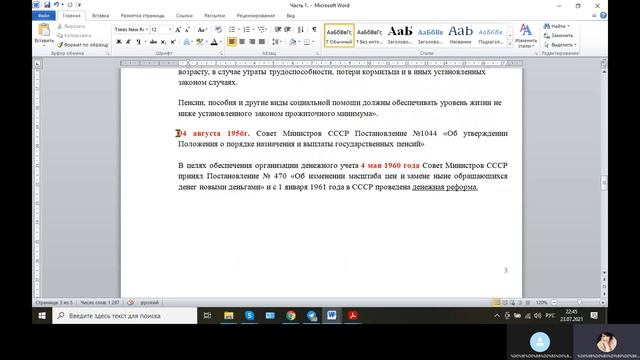
Task: Open the Change Case Aa dropdown
Action: tap(202, 29)
